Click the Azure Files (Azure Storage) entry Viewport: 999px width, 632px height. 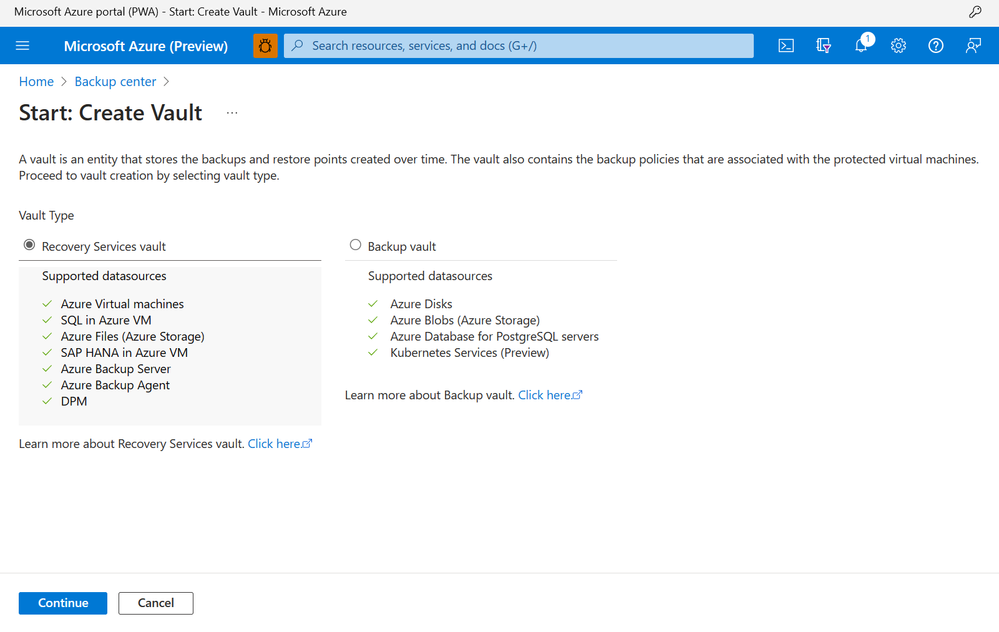(133, 336)
